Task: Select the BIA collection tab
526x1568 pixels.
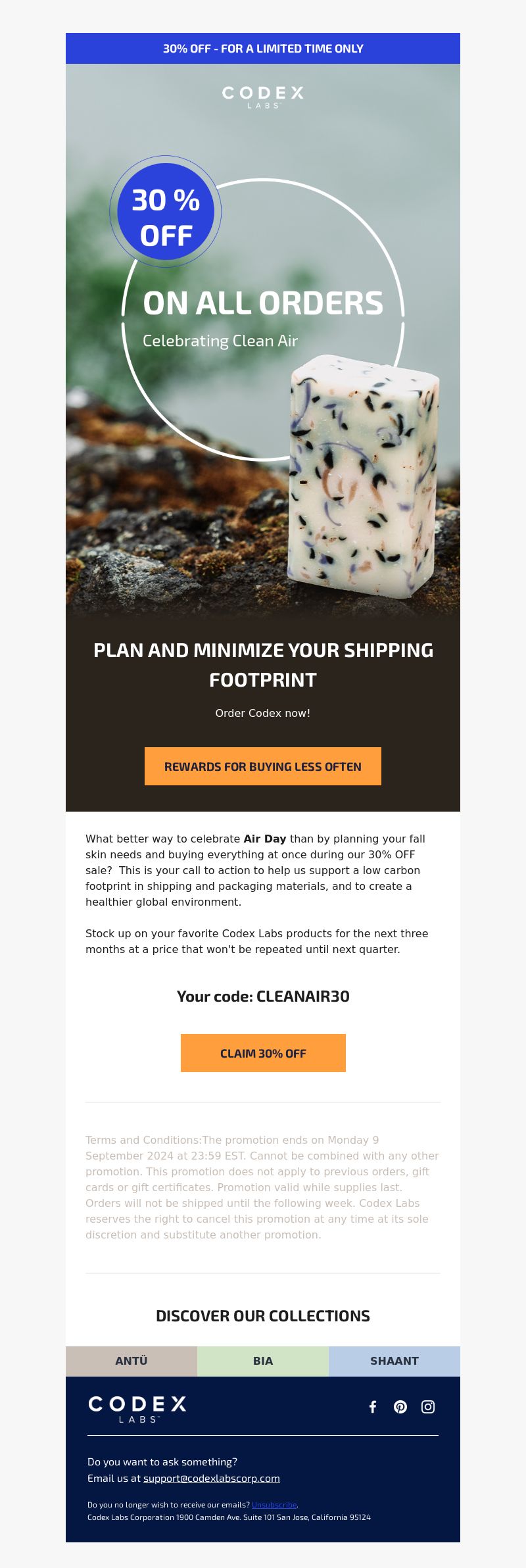Action: (263, 1361)
